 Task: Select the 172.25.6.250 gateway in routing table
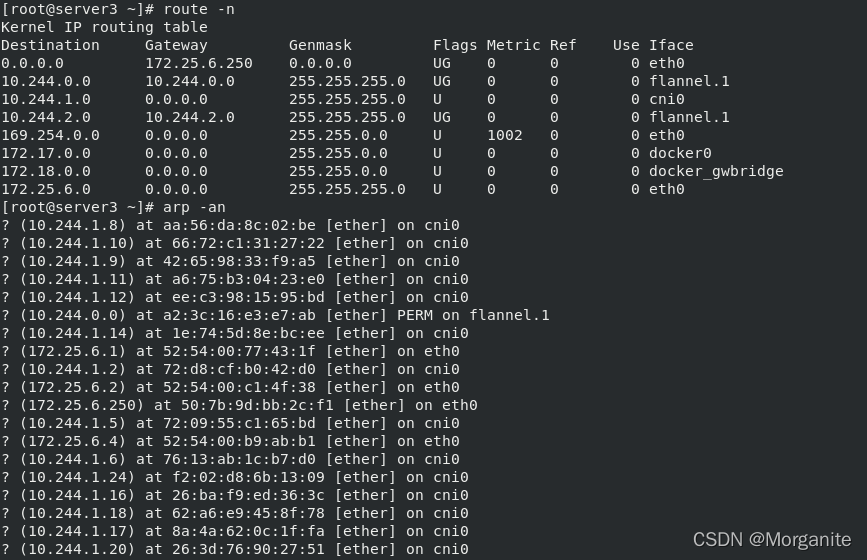[199, 63]
